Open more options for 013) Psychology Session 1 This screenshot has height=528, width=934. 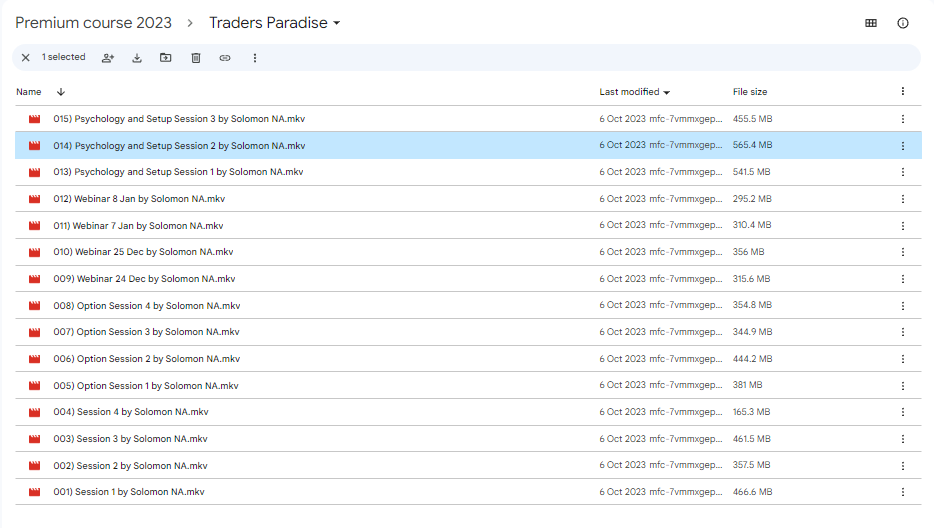[x=903, y=172]
